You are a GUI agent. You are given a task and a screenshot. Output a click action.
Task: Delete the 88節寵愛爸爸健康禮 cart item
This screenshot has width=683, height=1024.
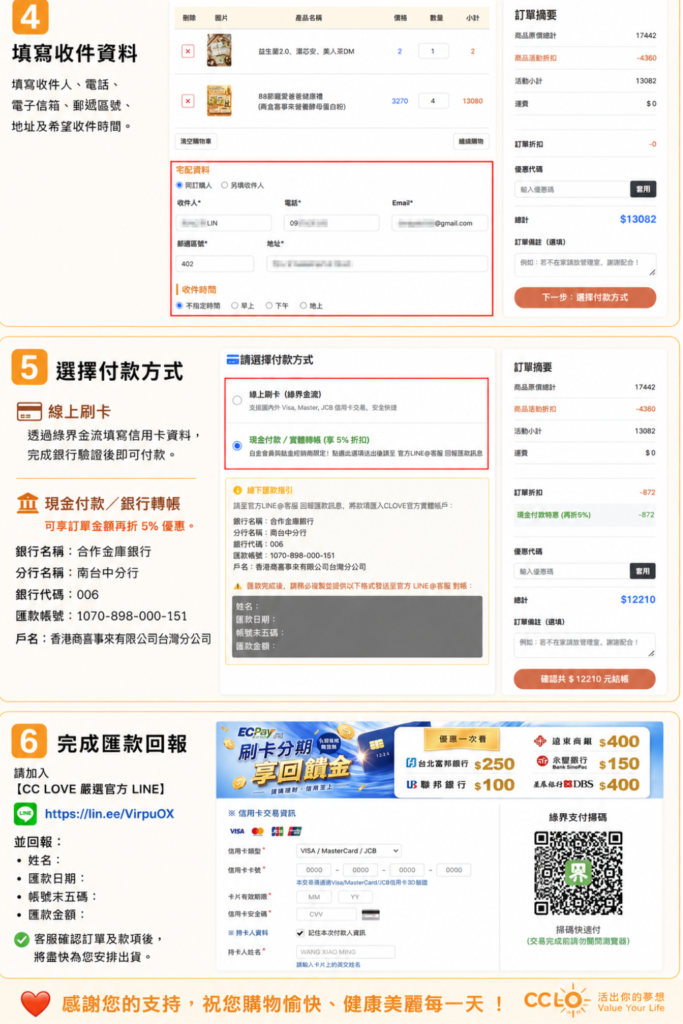[x=187, y=101]
